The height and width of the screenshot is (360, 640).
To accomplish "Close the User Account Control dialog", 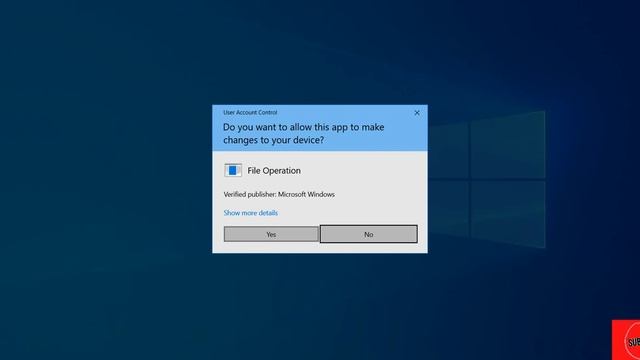I will coord(417,113).
